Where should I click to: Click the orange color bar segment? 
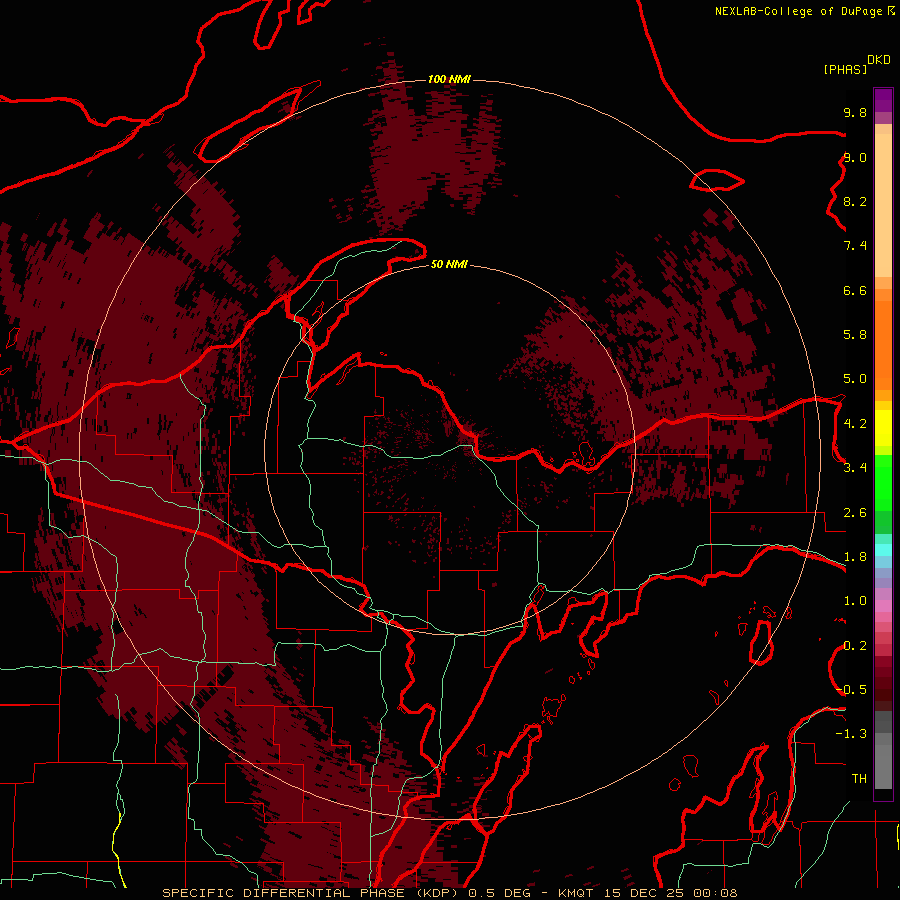pos(883,344)
